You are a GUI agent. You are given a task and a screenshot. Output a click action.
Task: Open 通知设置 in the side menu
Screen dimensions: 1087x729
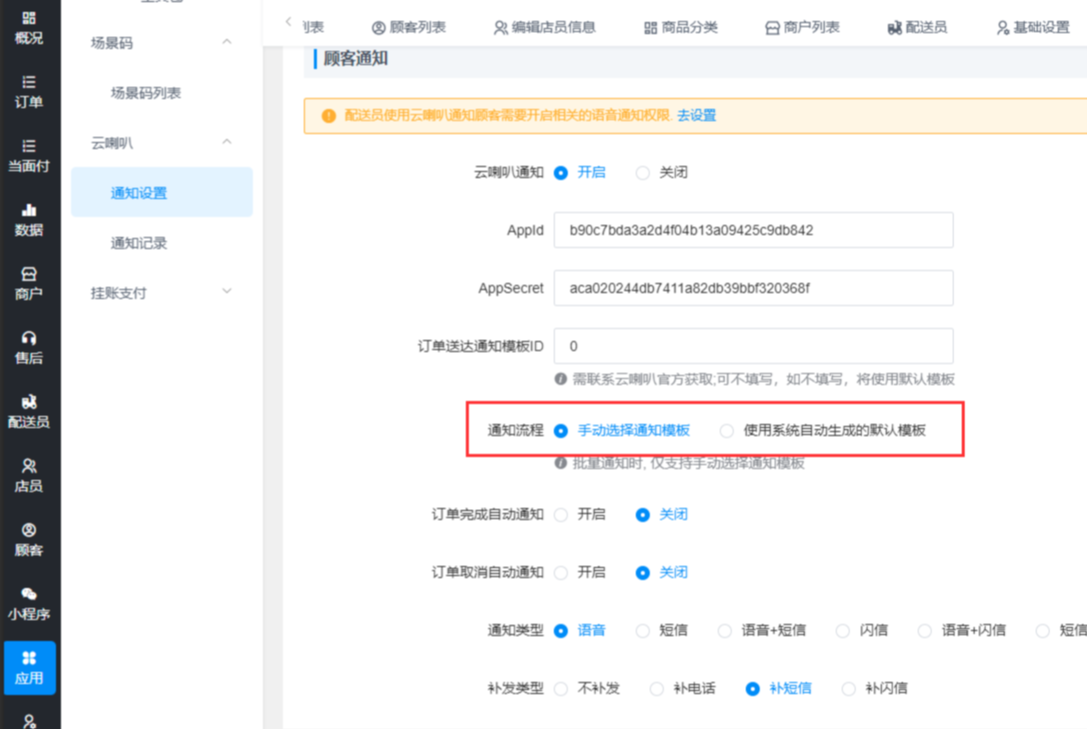(x=162, y=192)
